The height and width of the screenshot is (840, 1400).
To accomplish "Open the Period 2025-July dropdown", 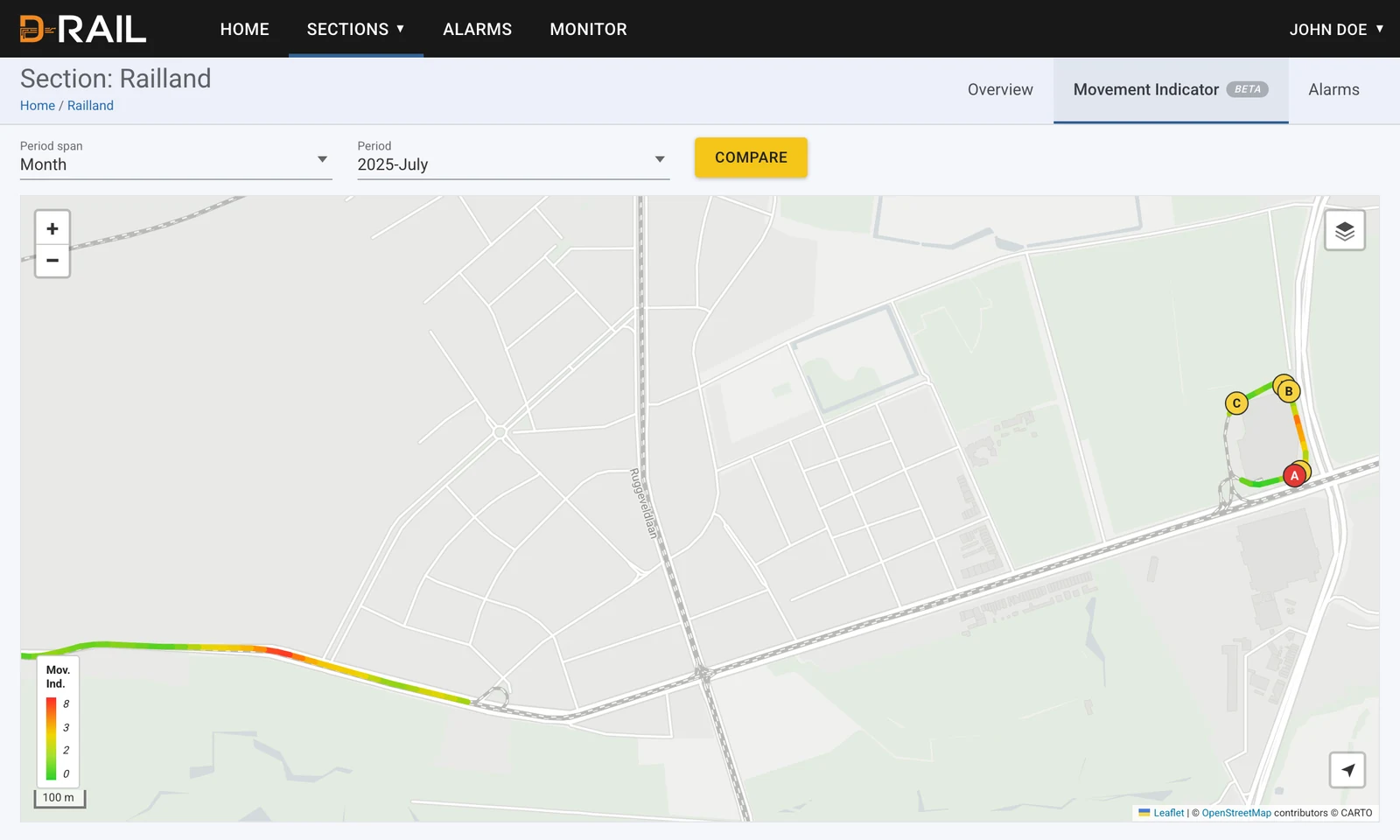I will (514, 158).
